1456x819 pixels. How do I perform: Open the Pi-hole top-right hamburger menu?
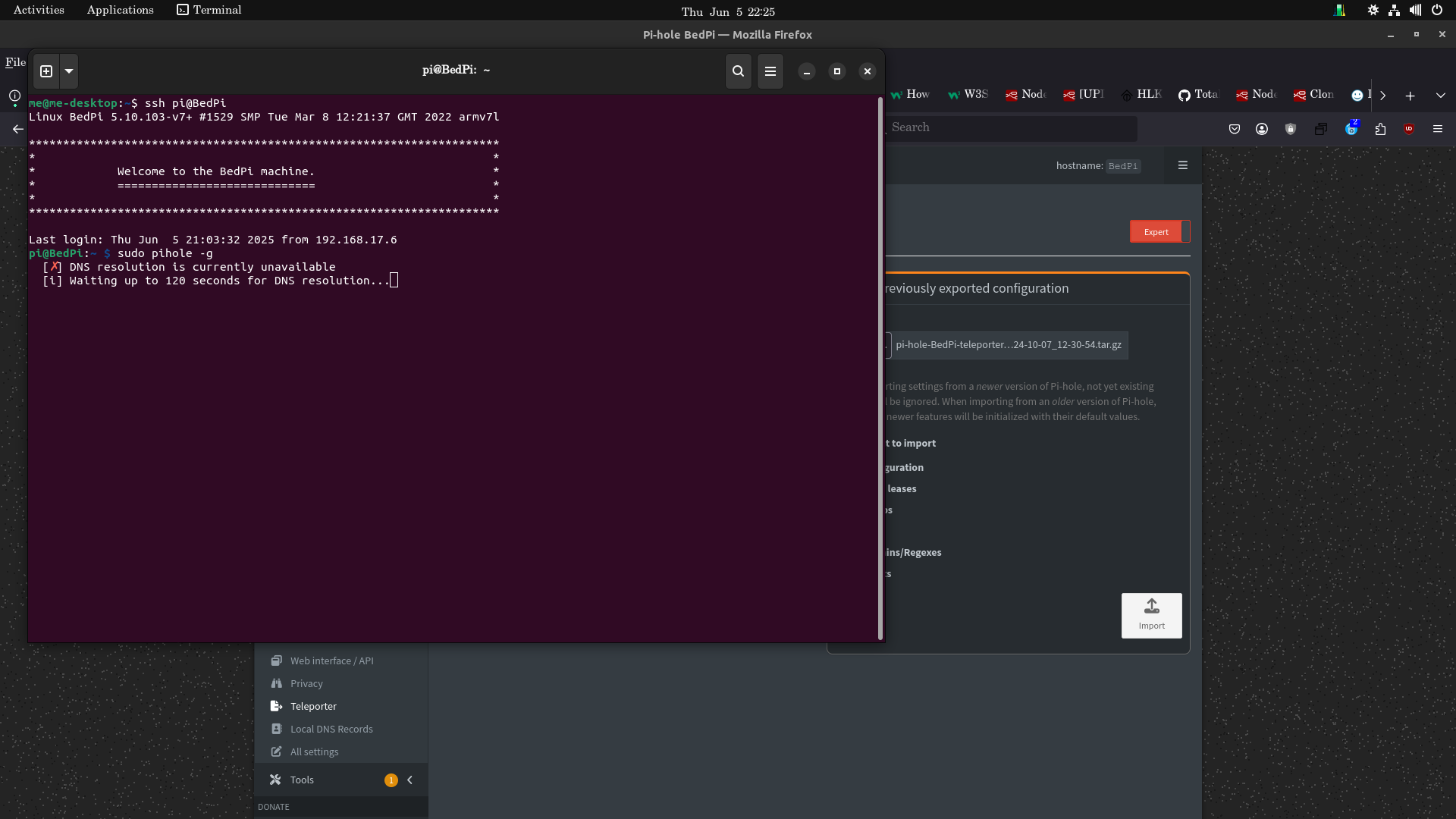tap(1183, 165)
